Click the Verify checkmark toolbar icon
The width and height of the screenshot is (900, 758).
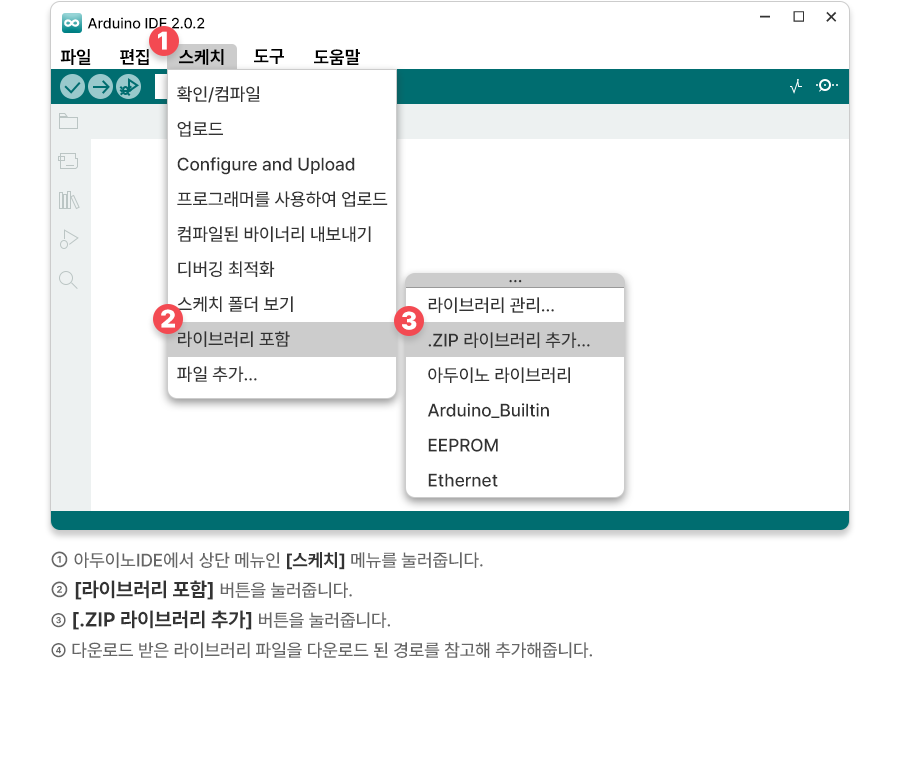click(72, 87)
